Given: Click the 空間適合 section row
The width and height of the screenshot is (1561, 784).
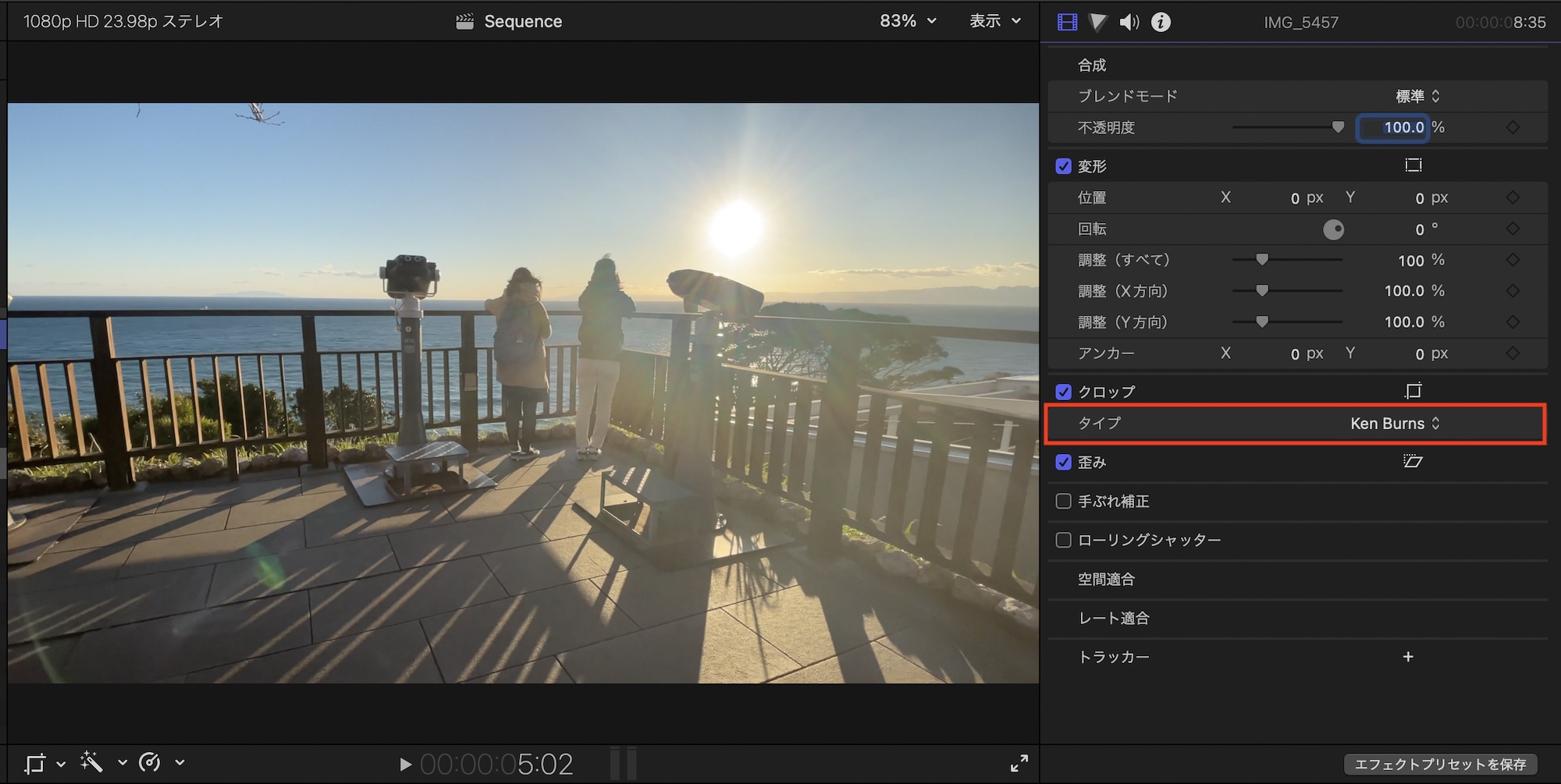Looking at the screenshot, I should coord(1297,580).
